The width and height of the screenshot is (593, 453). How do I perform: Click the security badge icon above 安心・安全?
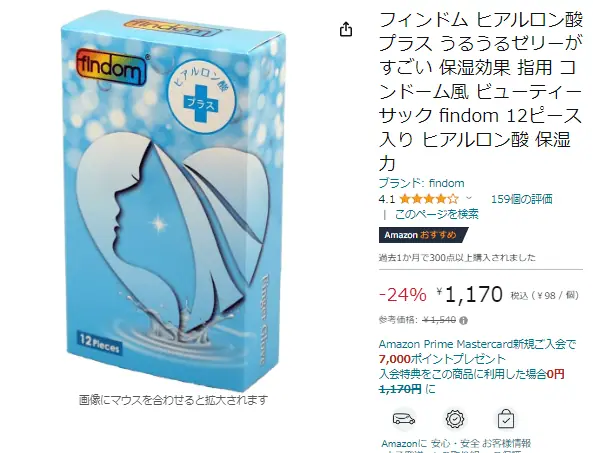tap(455, 419)
